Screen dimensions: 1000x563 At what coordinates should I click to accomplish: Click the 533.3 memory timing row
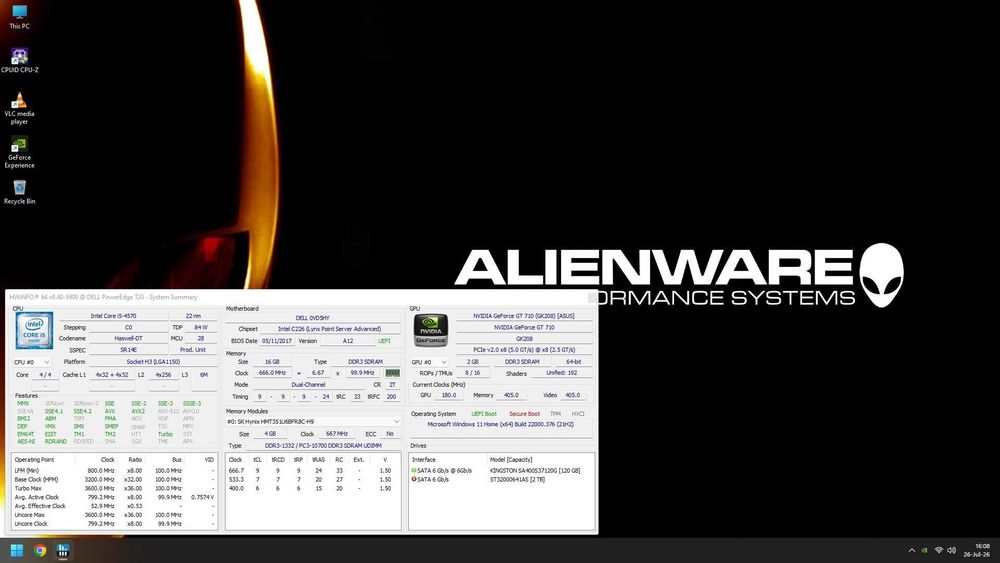[313, 479]
